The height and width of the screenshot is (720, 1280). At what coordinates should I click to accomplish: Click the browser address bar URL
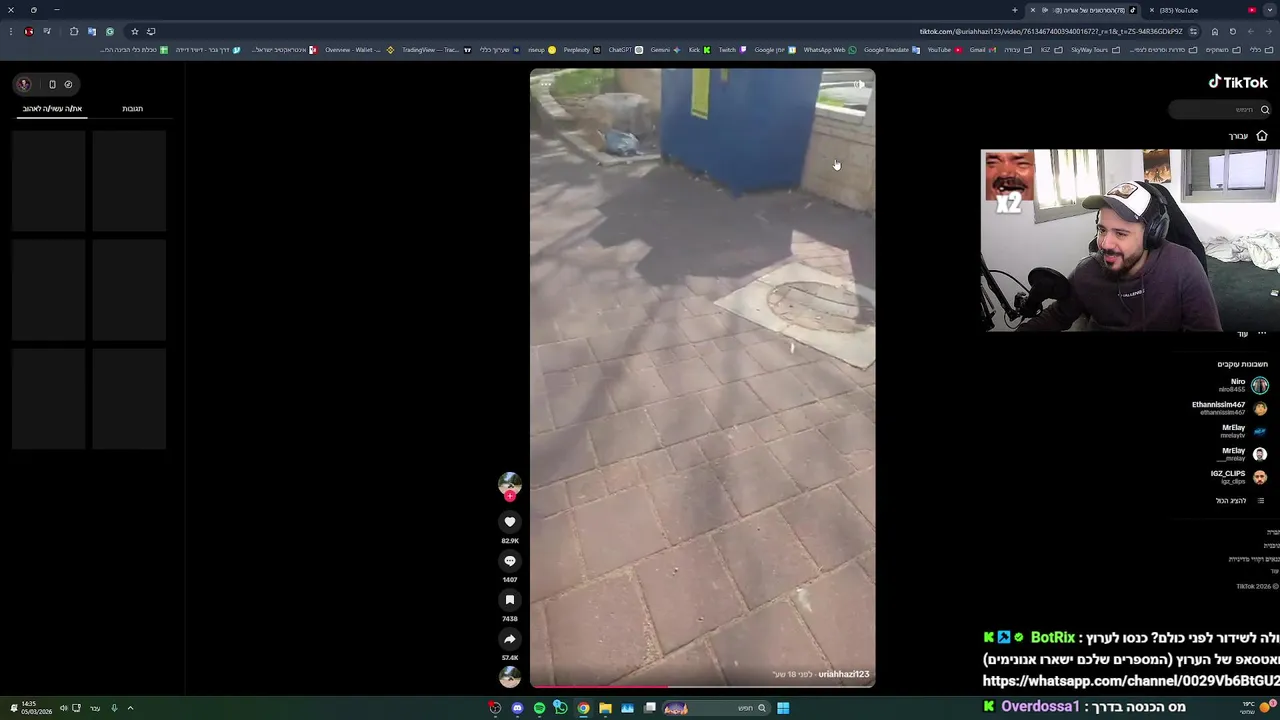point(1050,31)
